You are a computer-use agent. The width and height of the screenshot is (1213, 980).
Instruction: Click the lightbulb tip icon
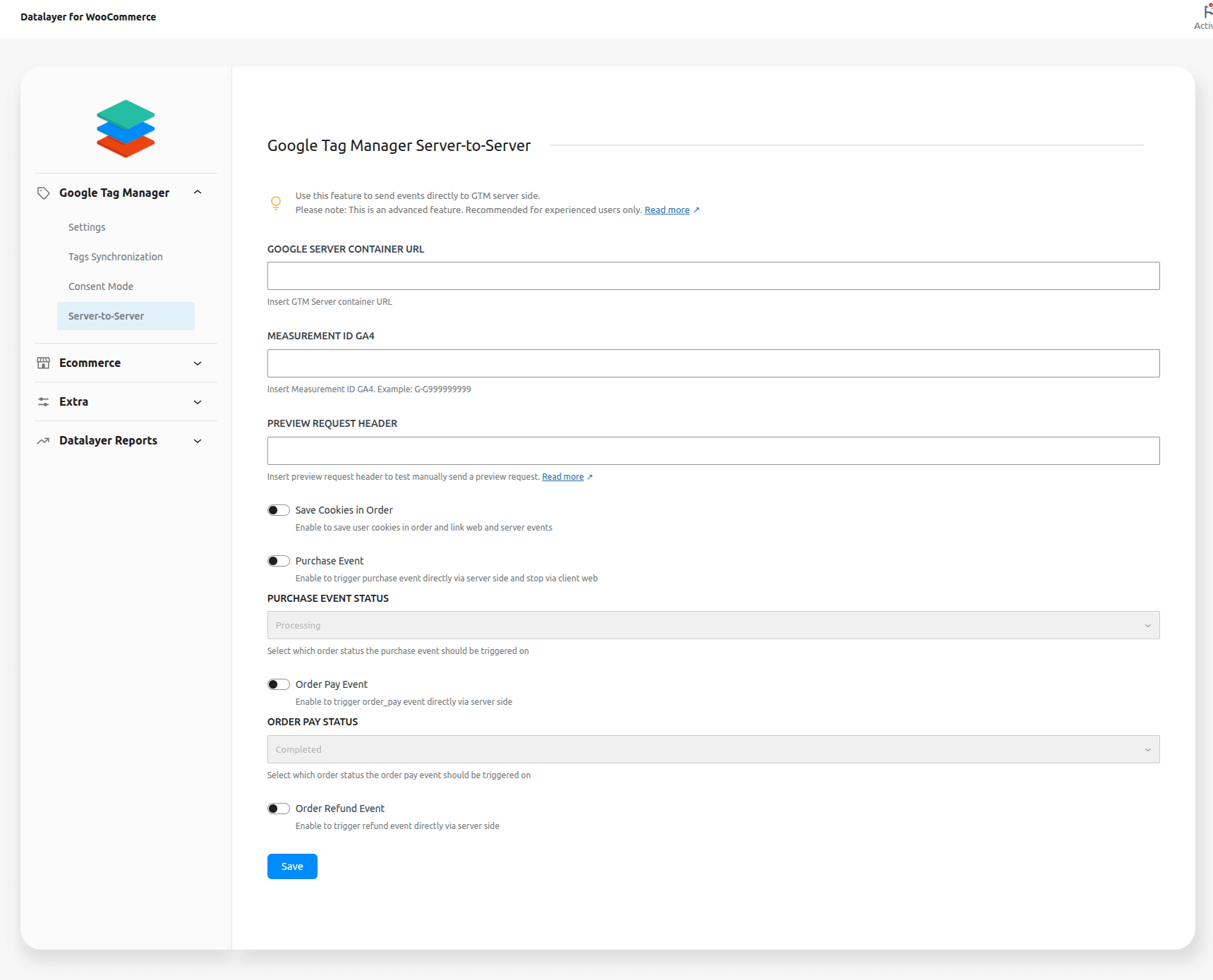point(276,203)
